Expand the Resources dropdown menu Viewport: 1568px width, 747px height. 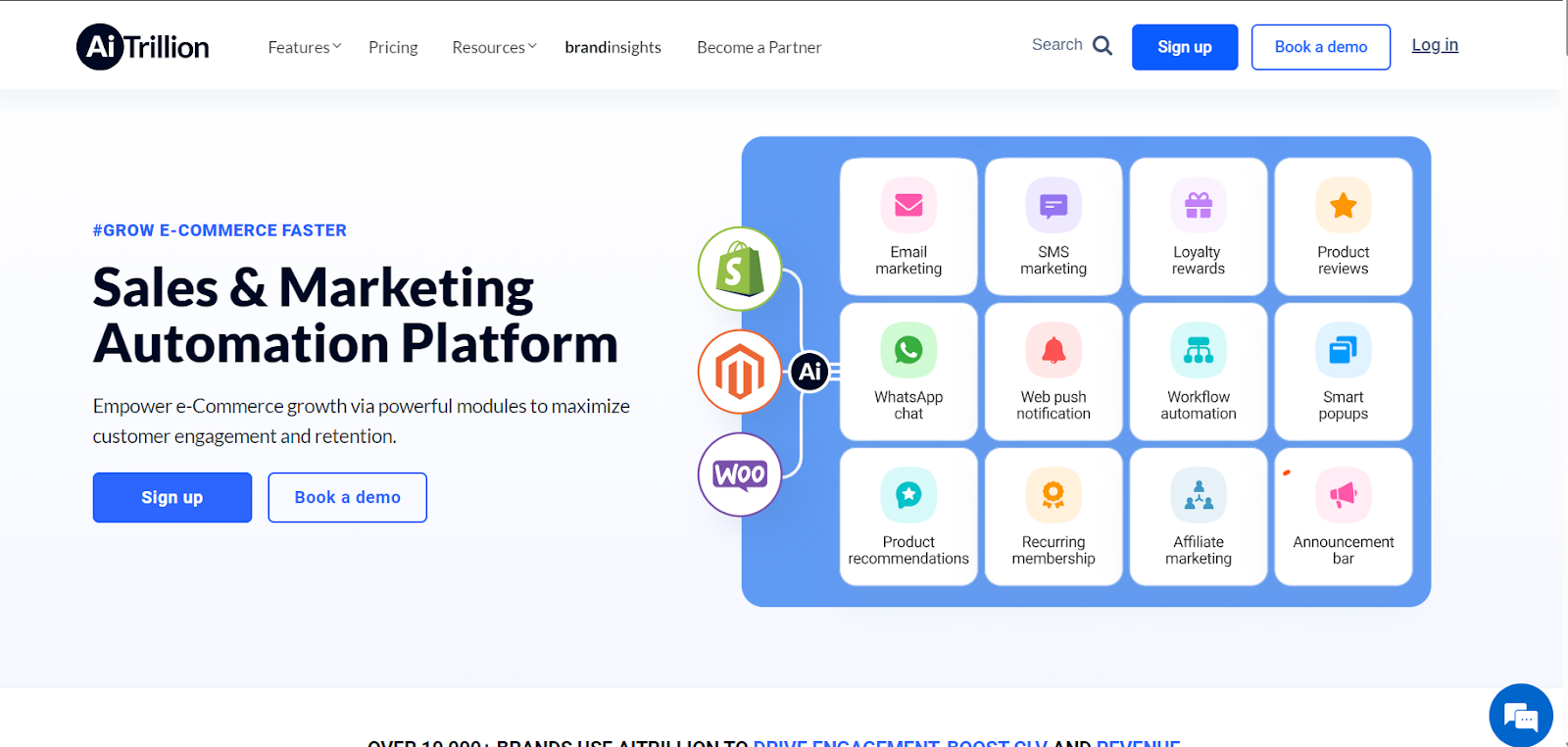coord(495,47)
